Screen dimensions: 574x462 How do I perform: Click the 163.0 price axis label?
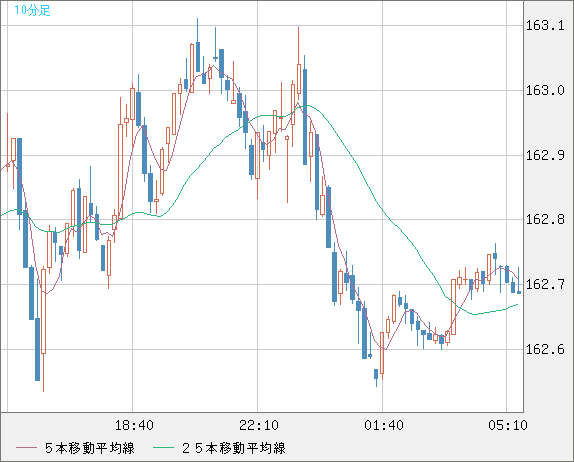(545, 90)
